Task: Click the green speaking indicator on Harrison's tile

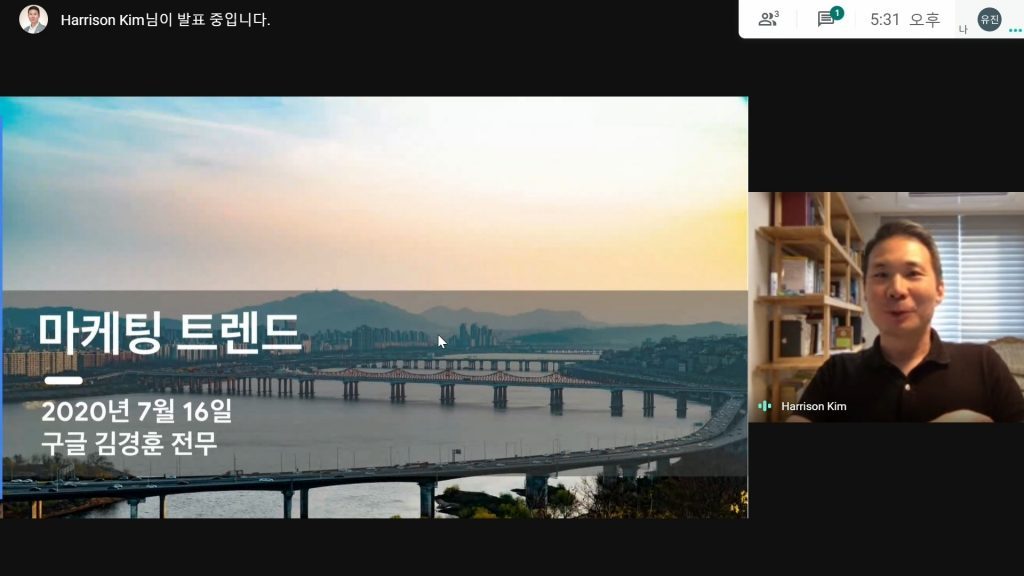Action: point(765,406)
